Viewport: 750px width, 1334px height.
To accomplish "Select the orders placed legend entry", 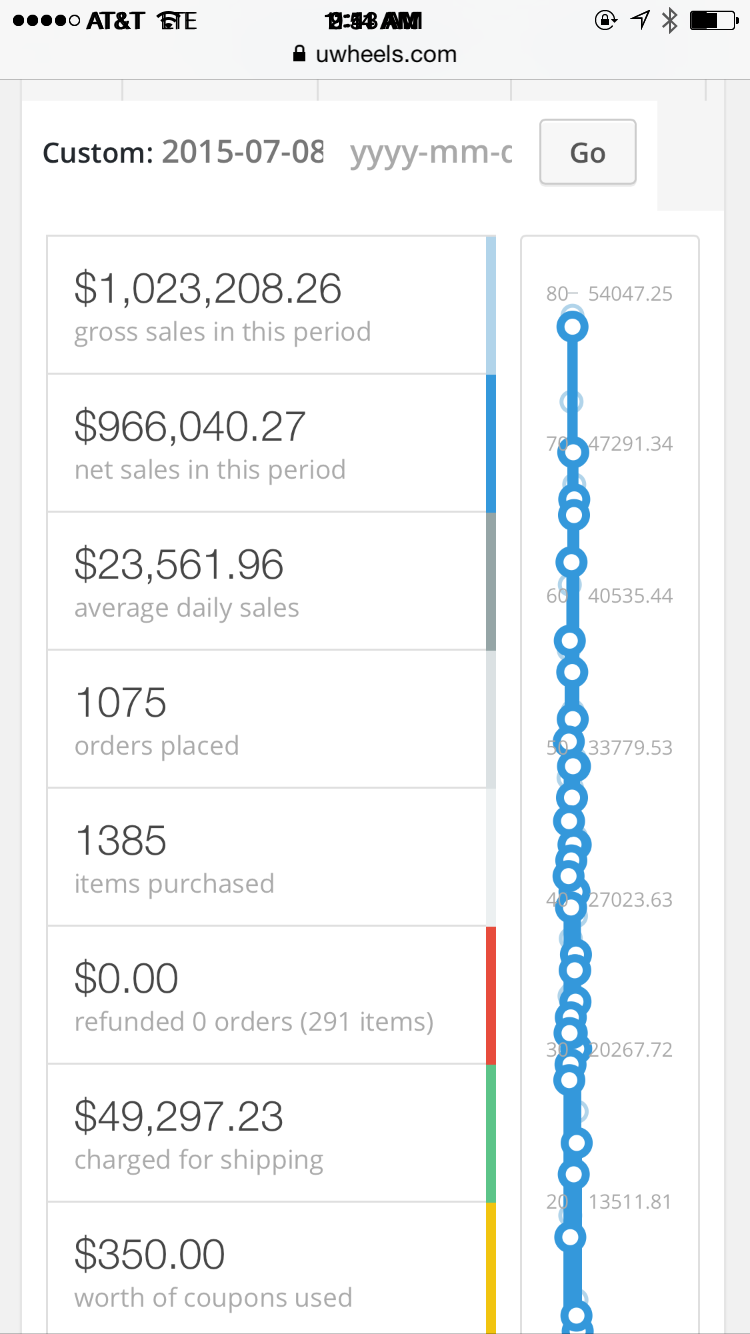I will click(x=266, y=719).
